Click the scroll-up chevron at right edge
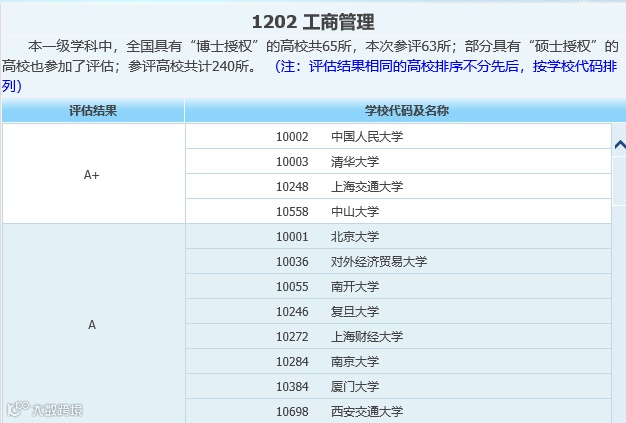Screen dimensions: 626x423 [x=620, y=144]
